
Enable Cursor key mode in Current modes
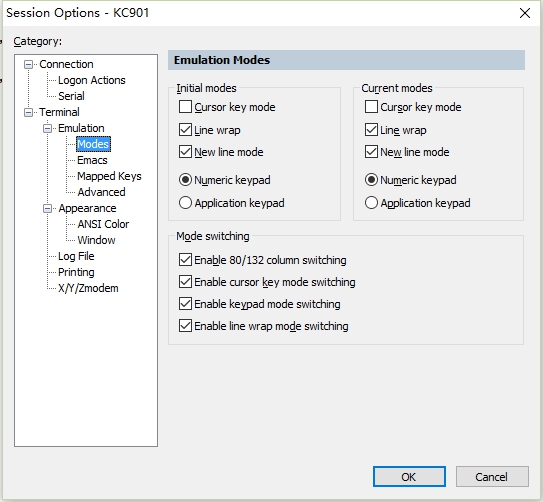coord(371,107)
